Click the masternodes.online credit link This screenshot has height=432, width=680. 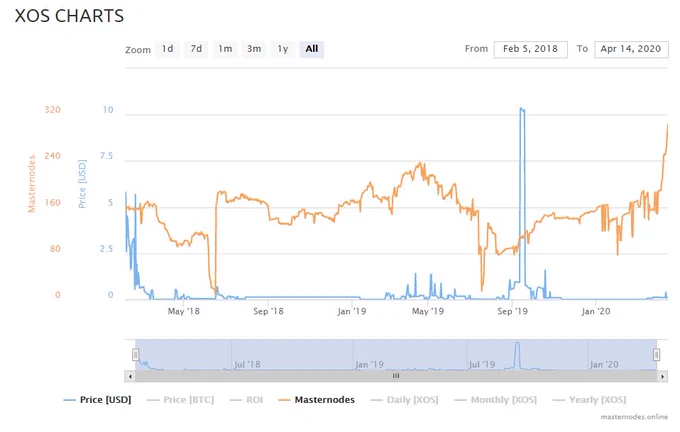click(x=634, y=417)
